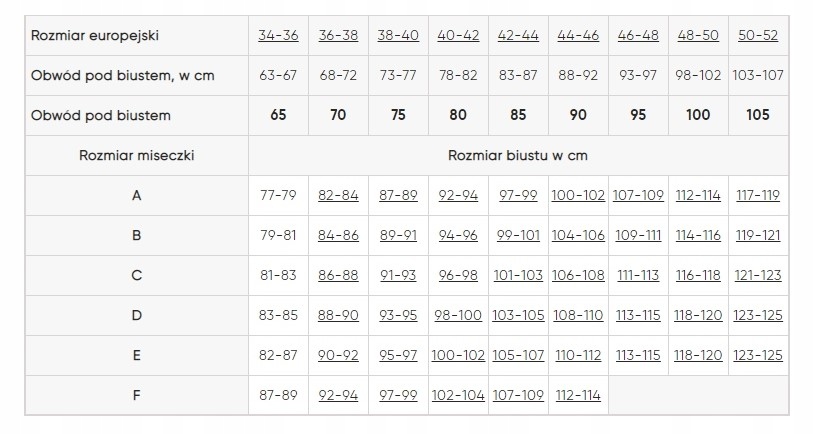Select the 84-86 link in row B
The image size is (814, 434).
[x=338, y=235]
